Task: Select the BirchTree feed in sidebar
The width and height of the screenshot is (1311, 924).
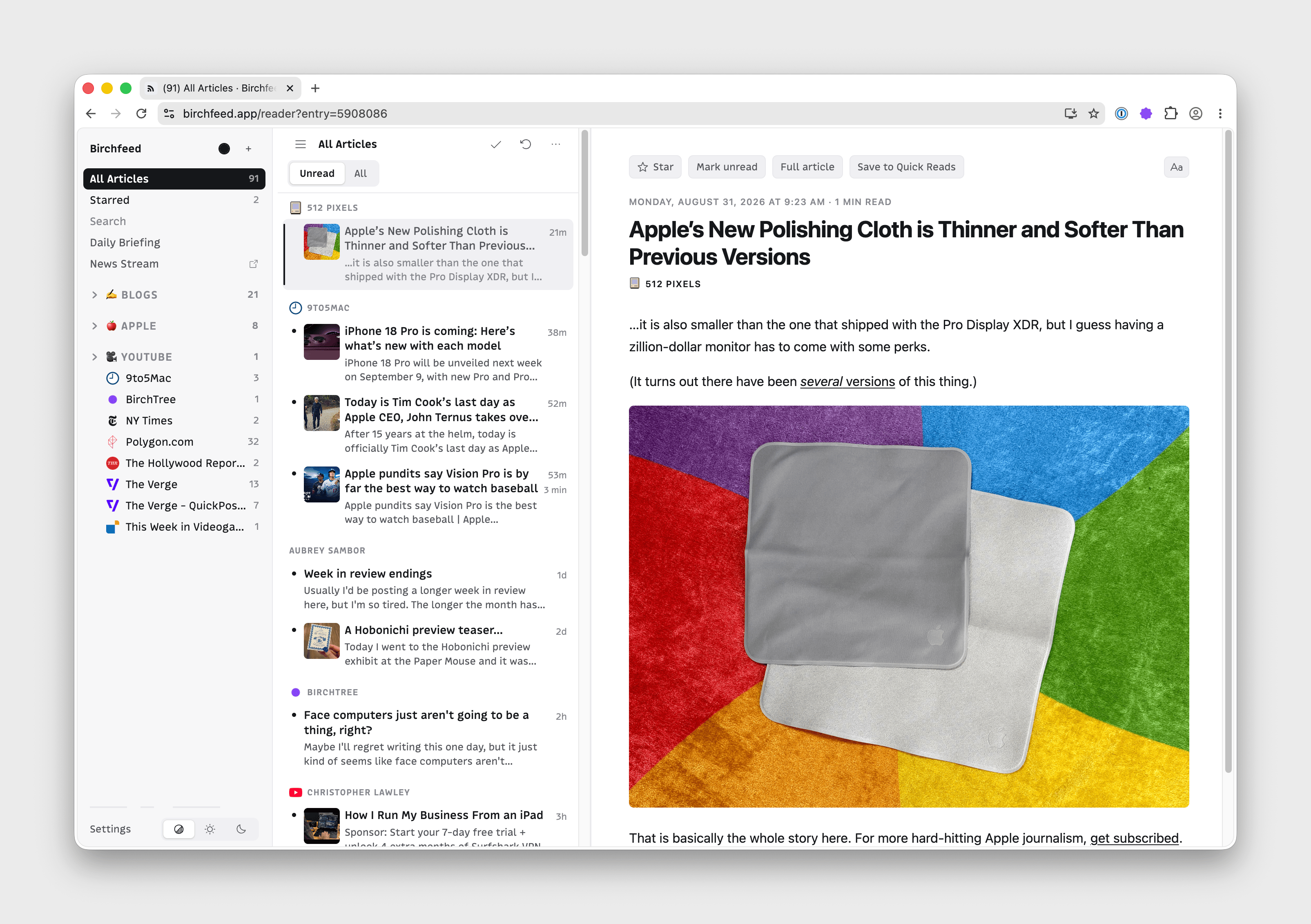Action: 174,399
